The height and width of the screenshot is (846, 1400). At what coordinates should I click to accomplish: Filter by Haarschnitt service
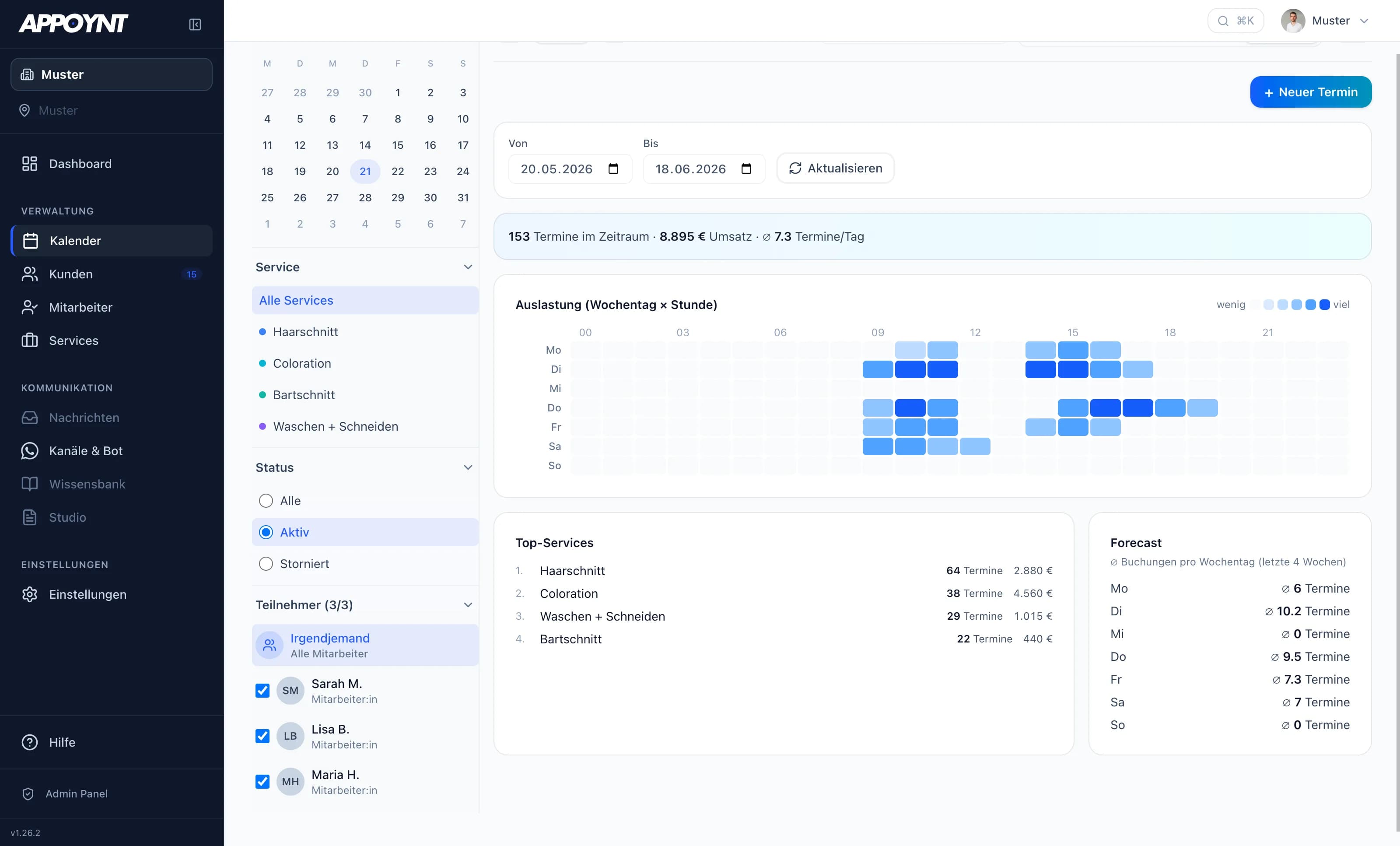coord(365,332)
